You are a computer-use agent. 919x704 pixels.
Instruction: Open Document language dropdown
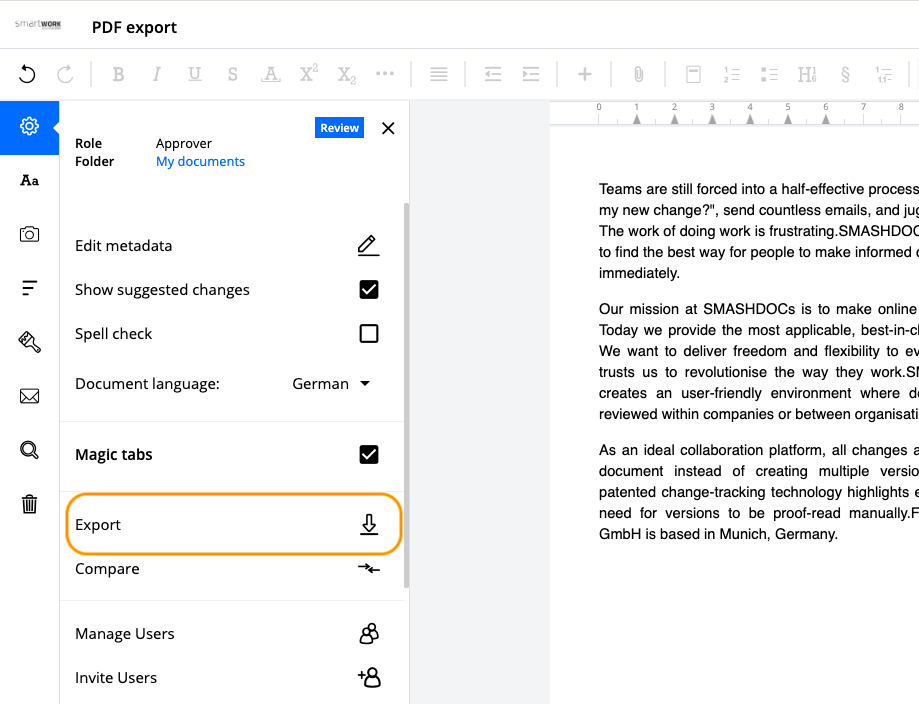331,384
